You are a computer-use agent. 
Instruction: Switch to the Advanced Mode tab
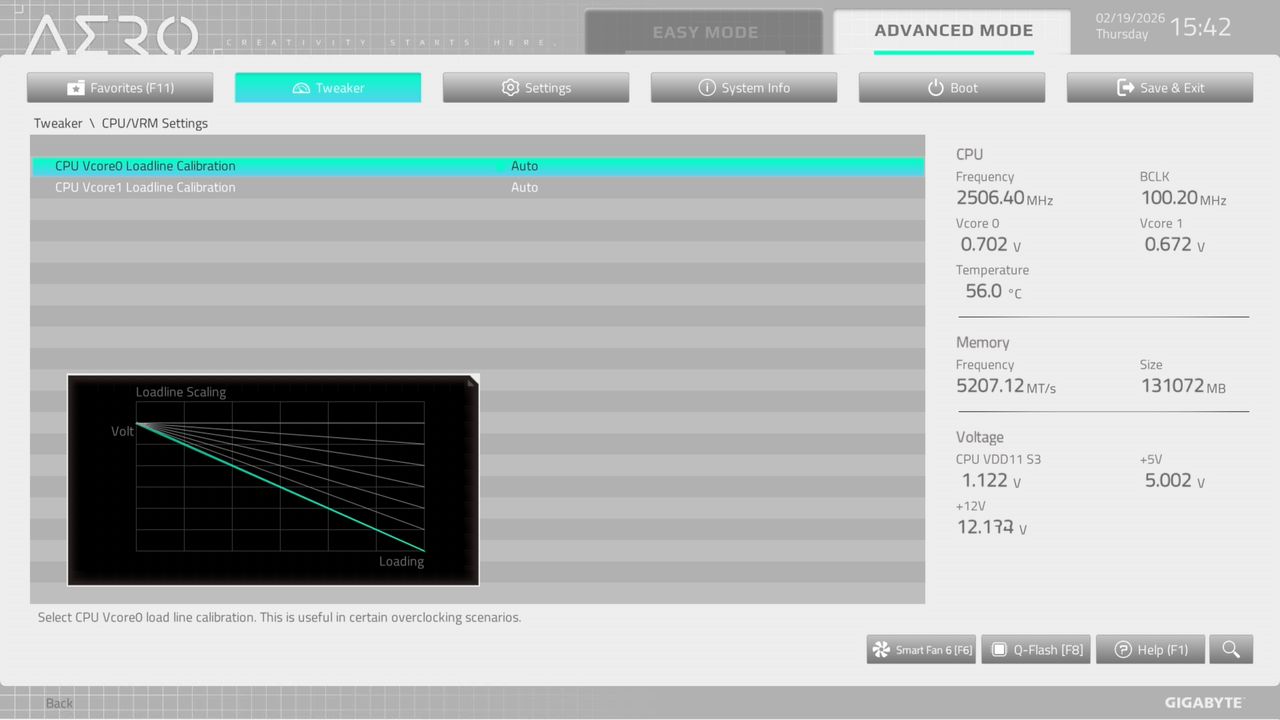(x=953, y=31)
